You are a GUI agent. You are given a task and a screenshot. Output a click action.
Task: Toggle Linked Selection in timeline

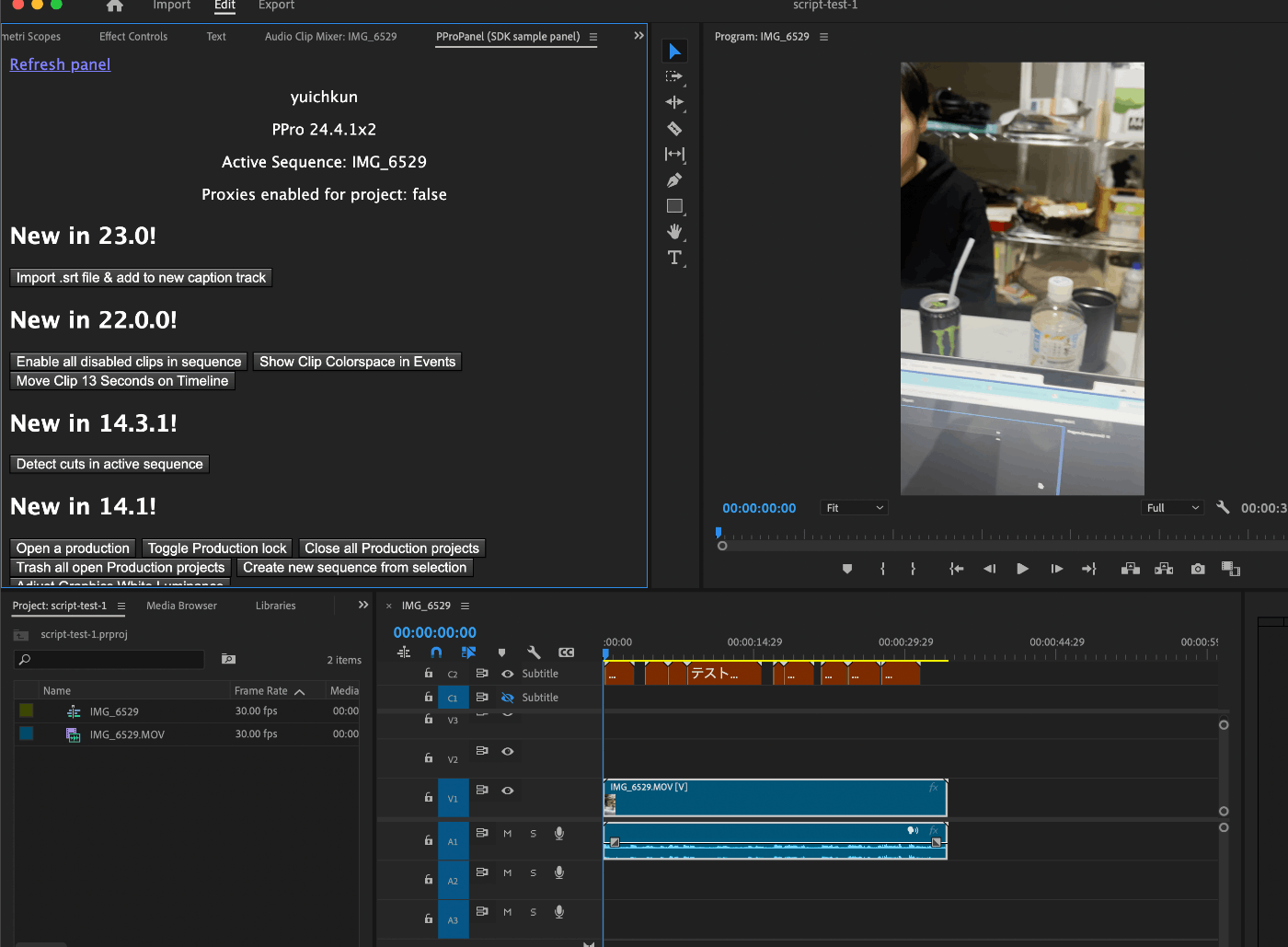point(468,652)
